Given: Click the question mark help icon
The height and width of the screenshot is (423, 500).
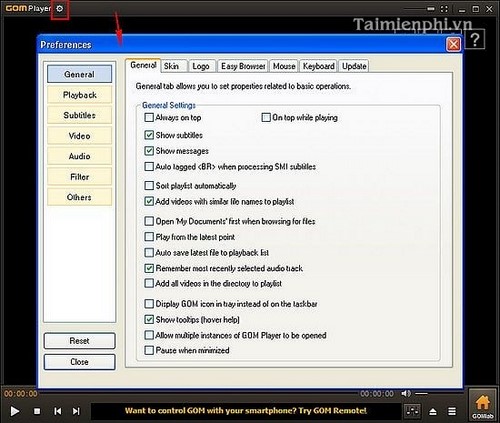Looking at the screenshot, I should coord(475,40).
